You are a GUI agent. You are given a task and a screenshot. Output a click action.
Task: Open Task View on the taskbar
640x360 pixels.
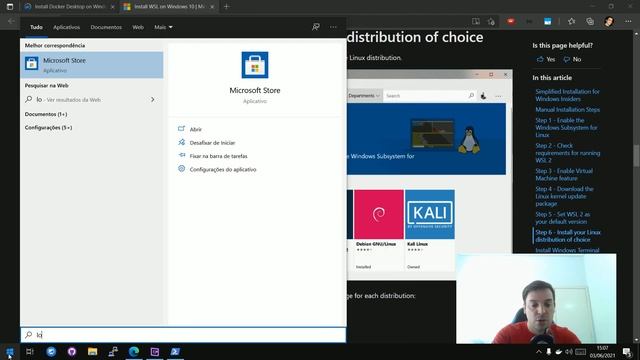pos(30,351)
